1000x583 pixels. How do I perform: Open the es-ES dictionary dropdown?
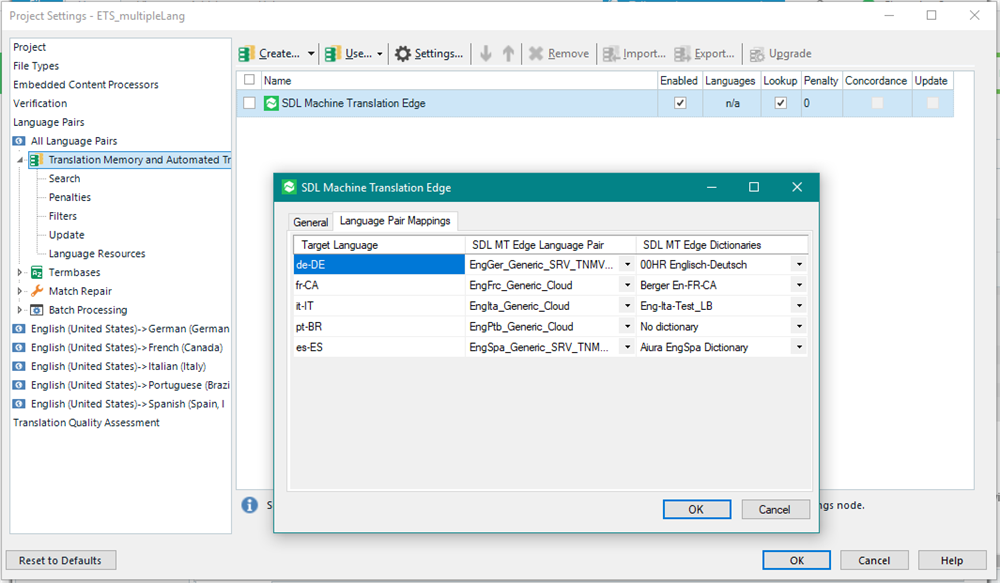tap(799, 347)
